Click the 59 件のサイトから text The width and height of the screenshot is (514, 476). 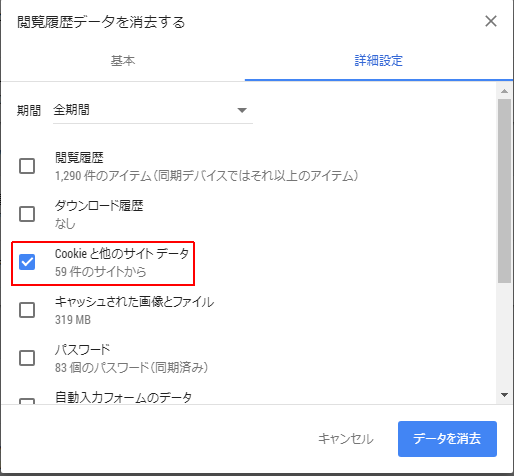coord(101,272)
